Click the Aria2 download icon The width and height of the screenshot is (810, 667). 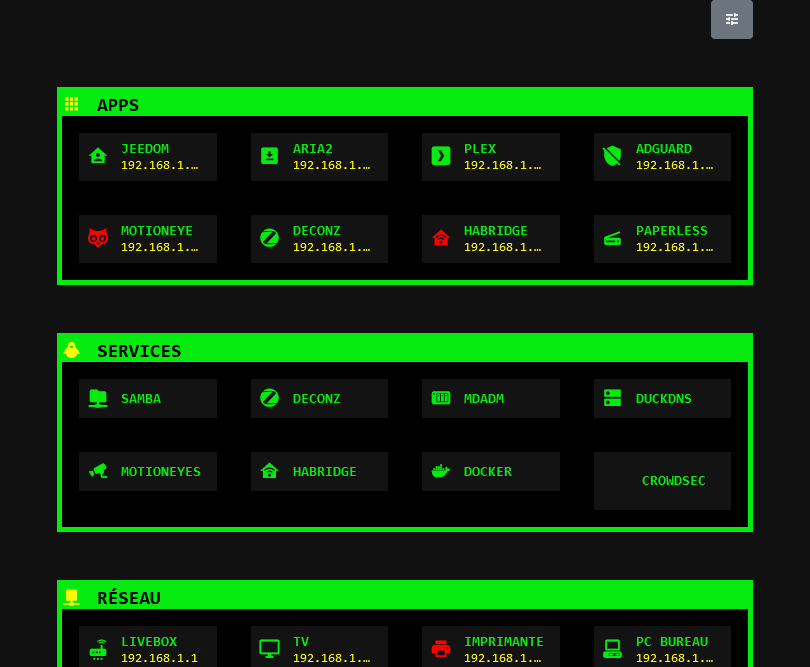269,156
